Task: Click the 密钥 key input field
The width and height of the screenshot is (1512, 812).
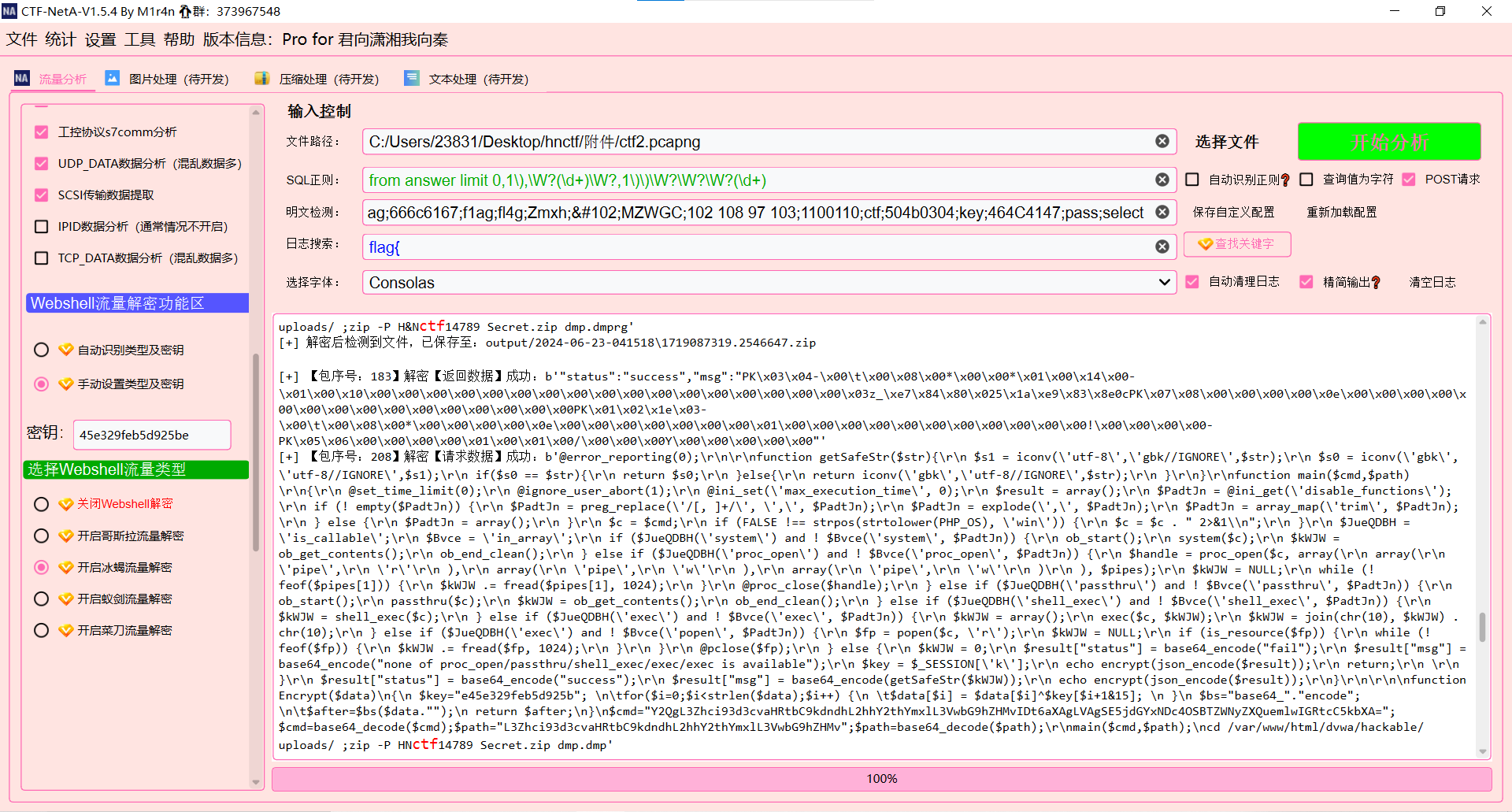Action: tap(152, 435)
